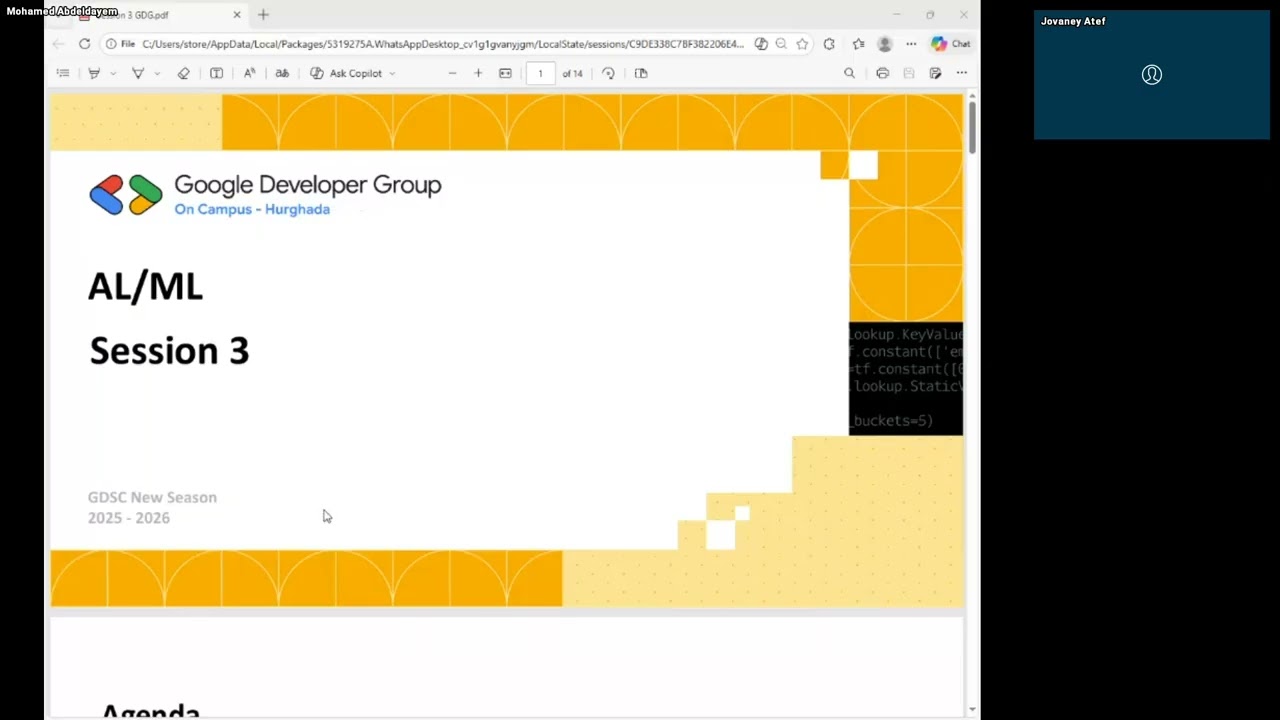
Task: Expand the Draw tool options dropdown
Action: point(157,73)
